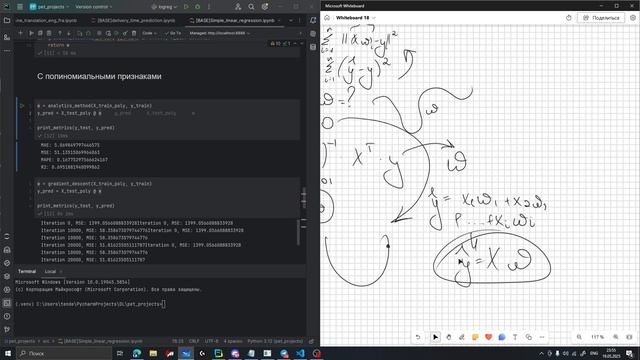Open the Whiteboard 18 title dropdown
The image size is (640, 360).
tap(355, 18)
